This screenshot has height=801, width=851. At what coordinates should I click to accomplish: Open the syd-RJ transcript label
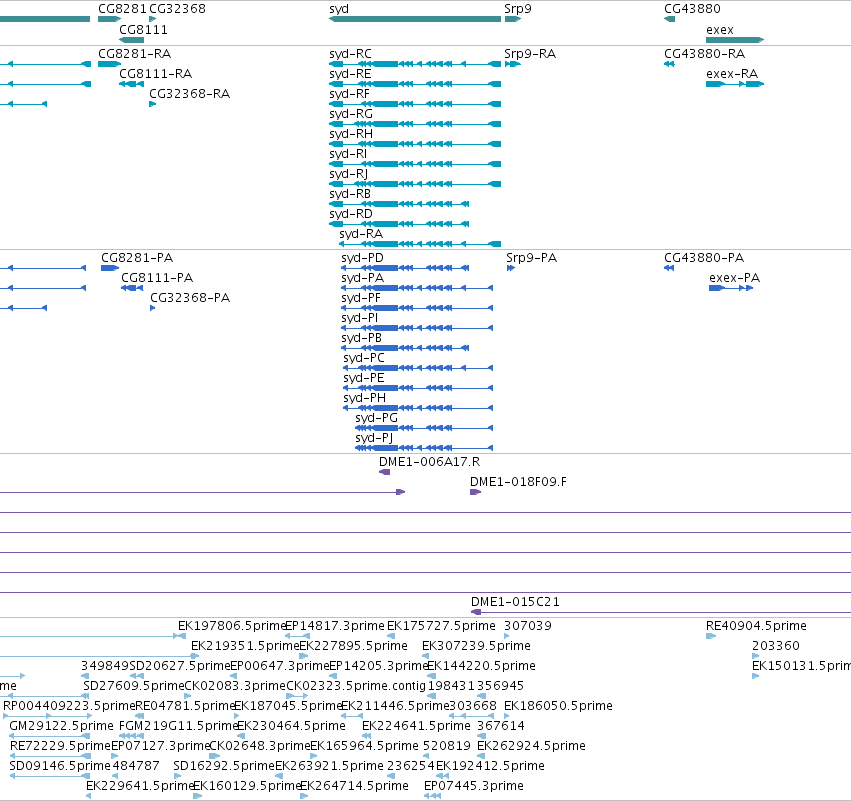[348, 174]
